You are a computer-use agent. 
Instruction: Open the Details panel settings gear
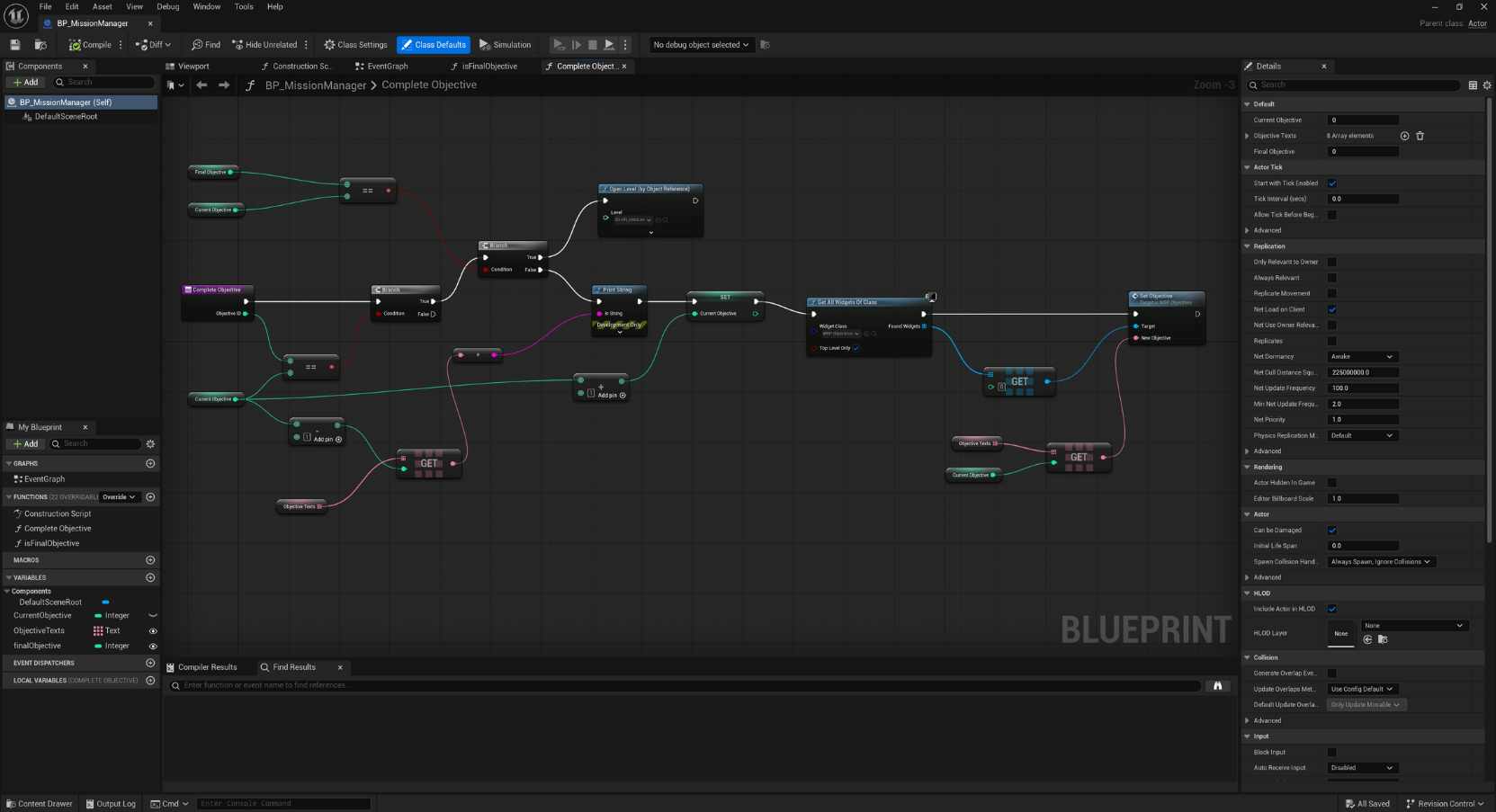[1487, 85]
